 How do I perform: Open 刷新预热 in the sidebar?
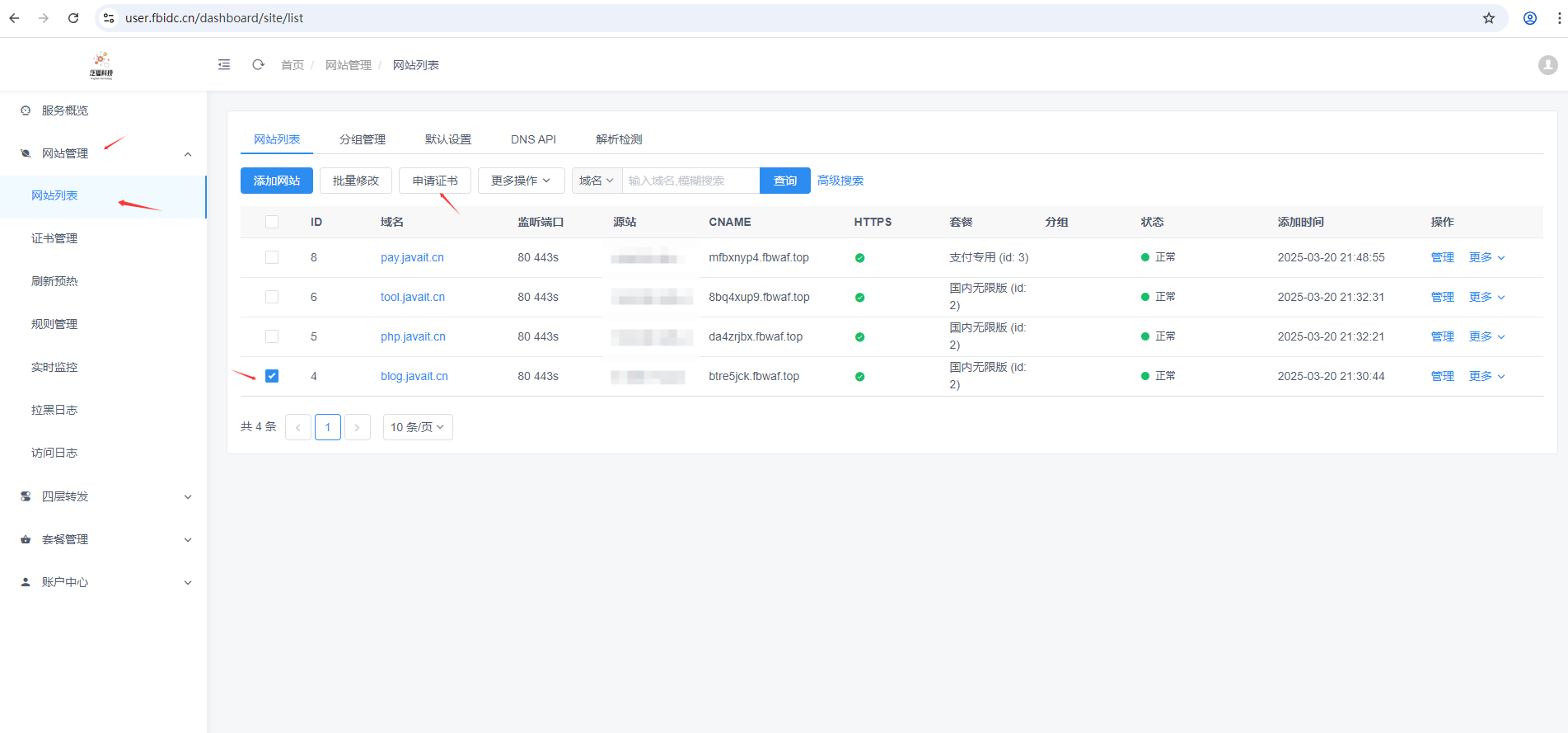pyautogui.click(x=54, y=281)
